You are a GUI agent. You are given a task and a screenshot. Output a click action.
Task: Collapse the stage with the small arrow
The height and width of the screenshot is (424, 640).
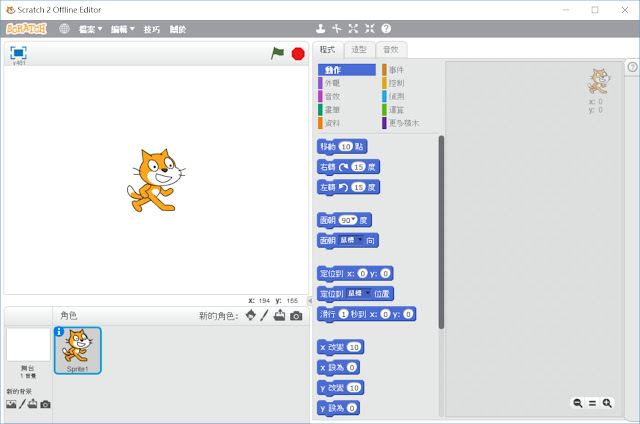pyautogui.click(x=310, y=301)
